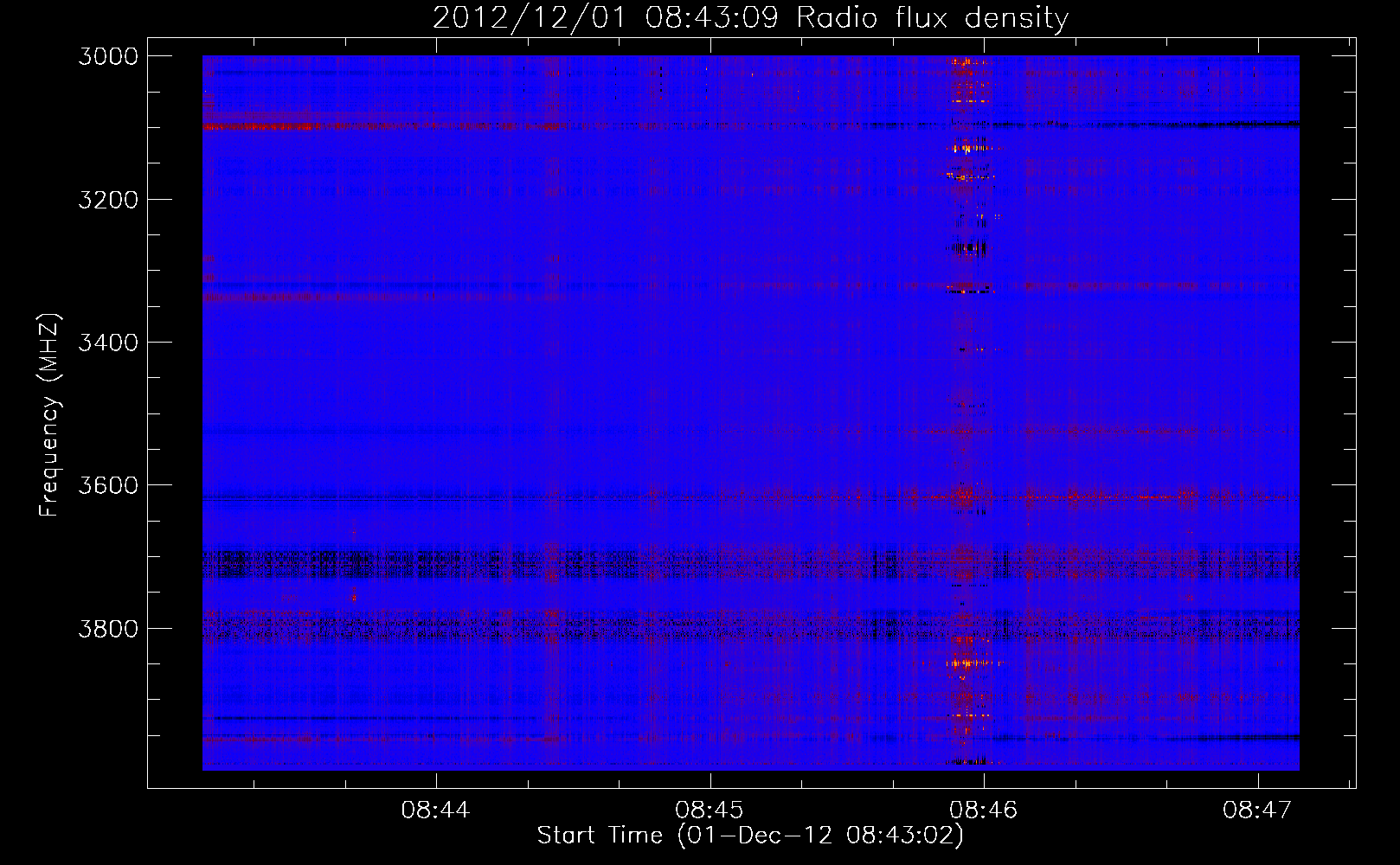Screen dimensions: 1400x865
Task: Click the 3000 frequency tick label
Action: pos(108,56)
